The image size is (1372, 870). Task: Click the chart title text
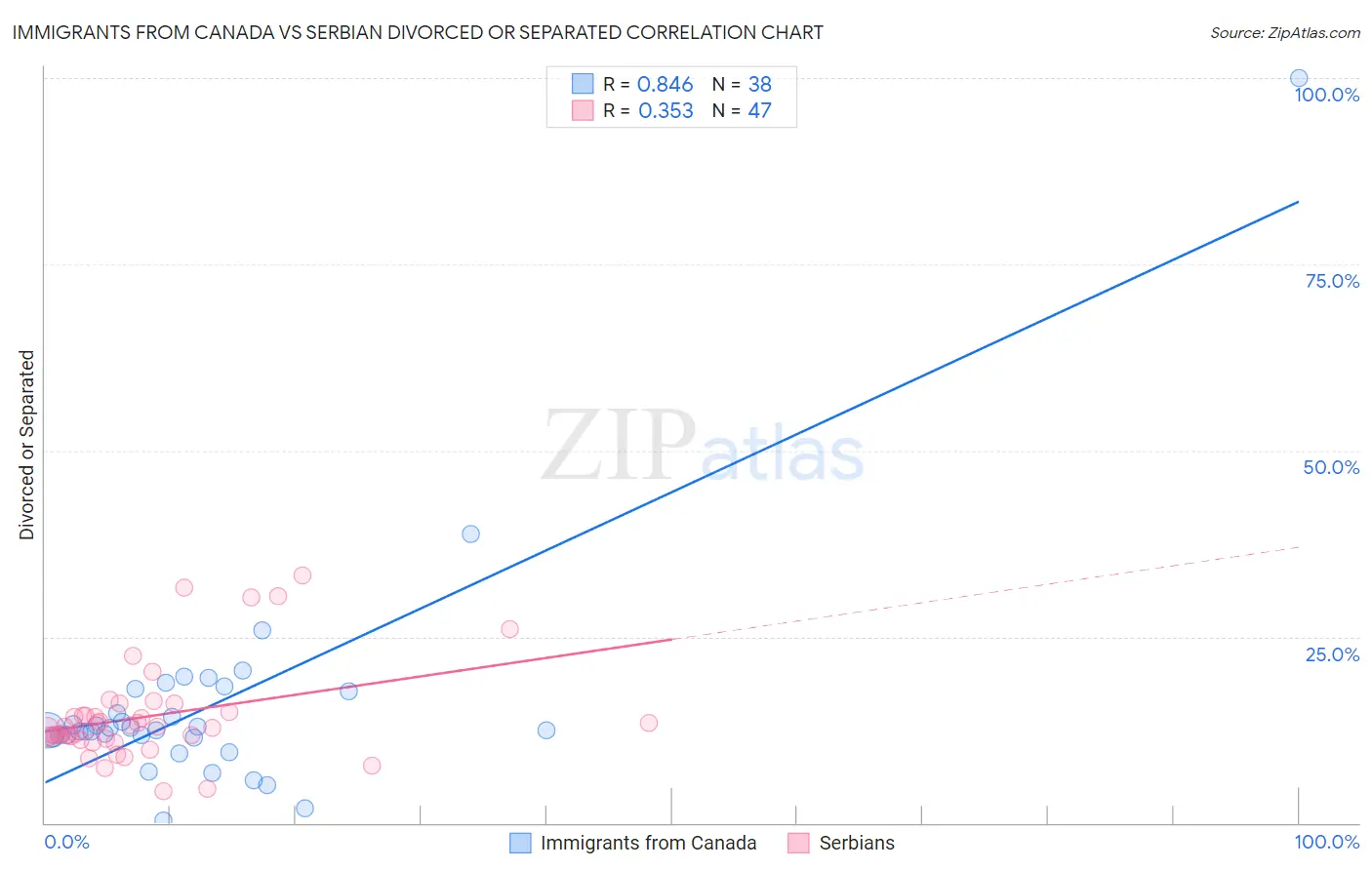pyautogui.click(x=418, y=32)
